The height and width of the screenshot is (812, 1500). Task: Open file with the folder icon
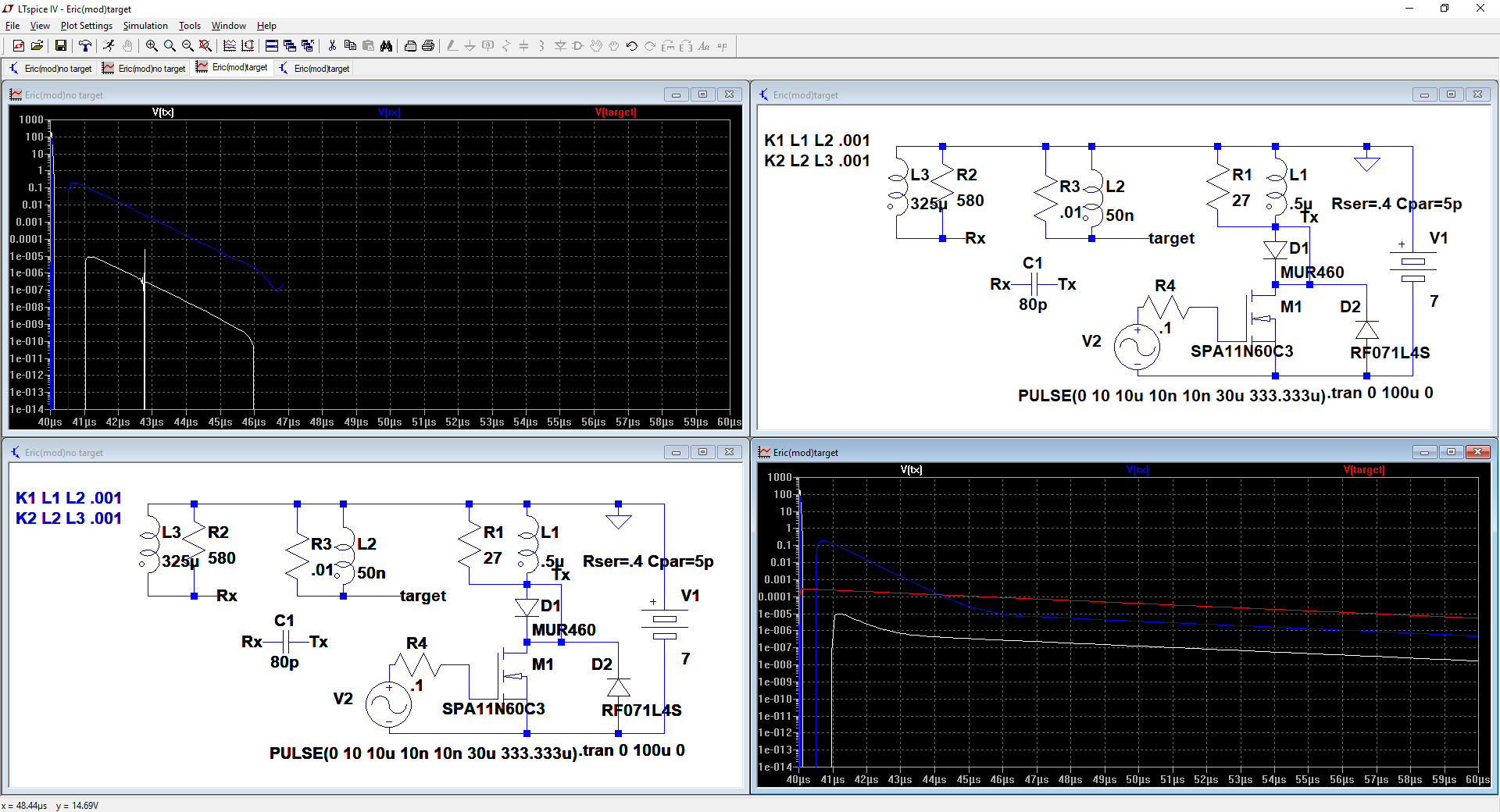click(x=37, y=46)
